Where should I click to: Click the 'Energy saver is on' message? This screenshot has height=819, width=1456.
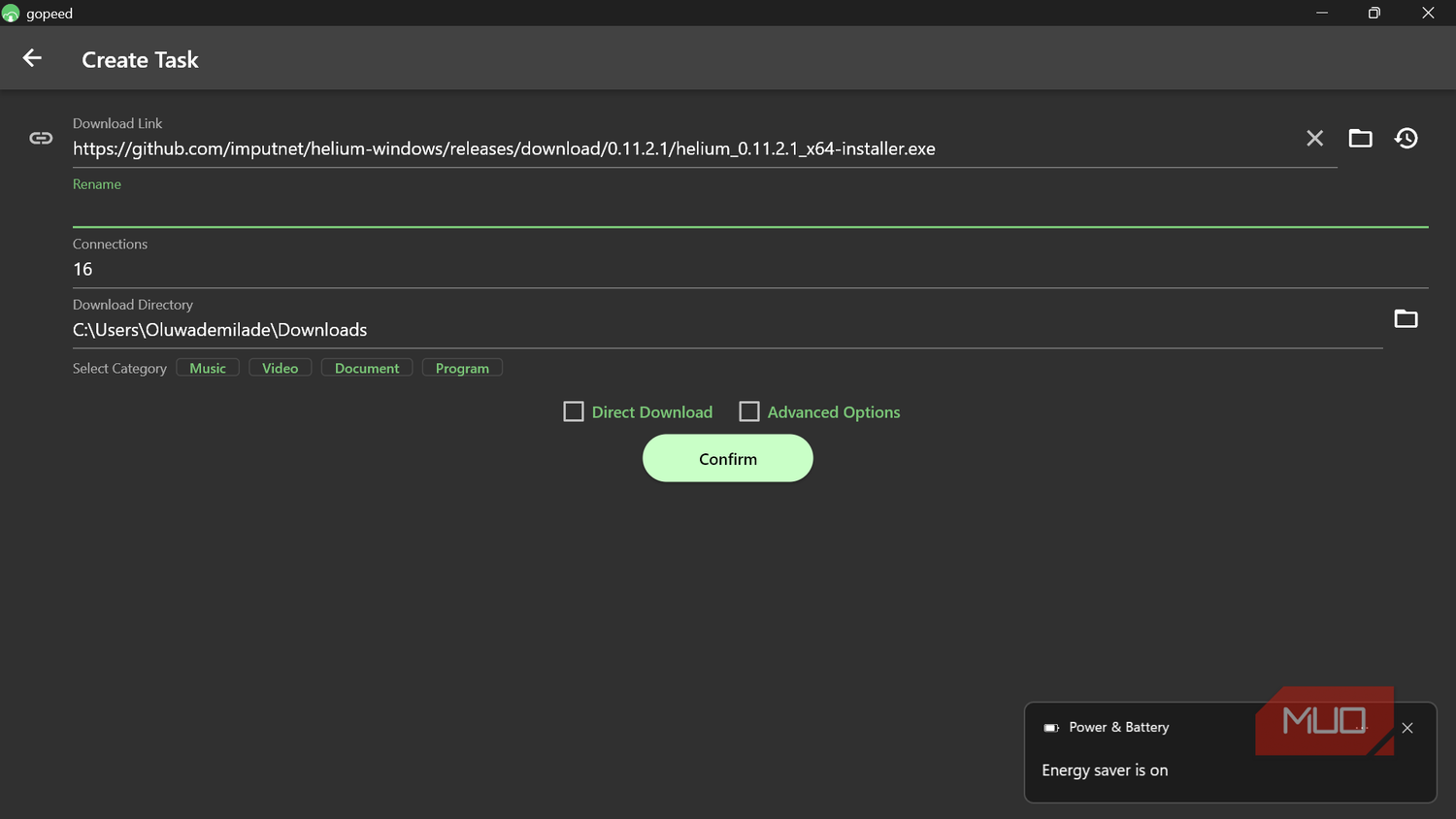point(1105,770)
